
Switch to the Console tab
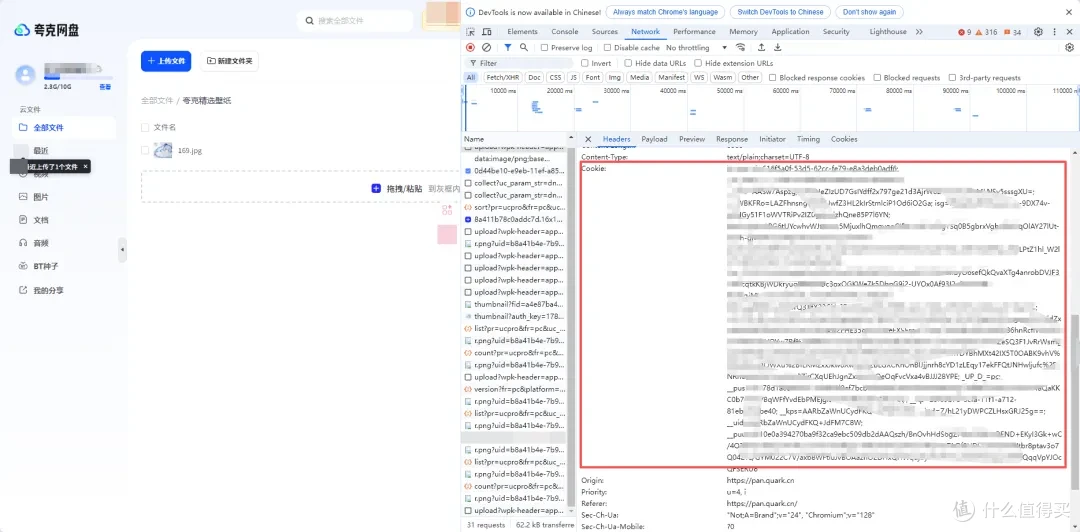565,32
